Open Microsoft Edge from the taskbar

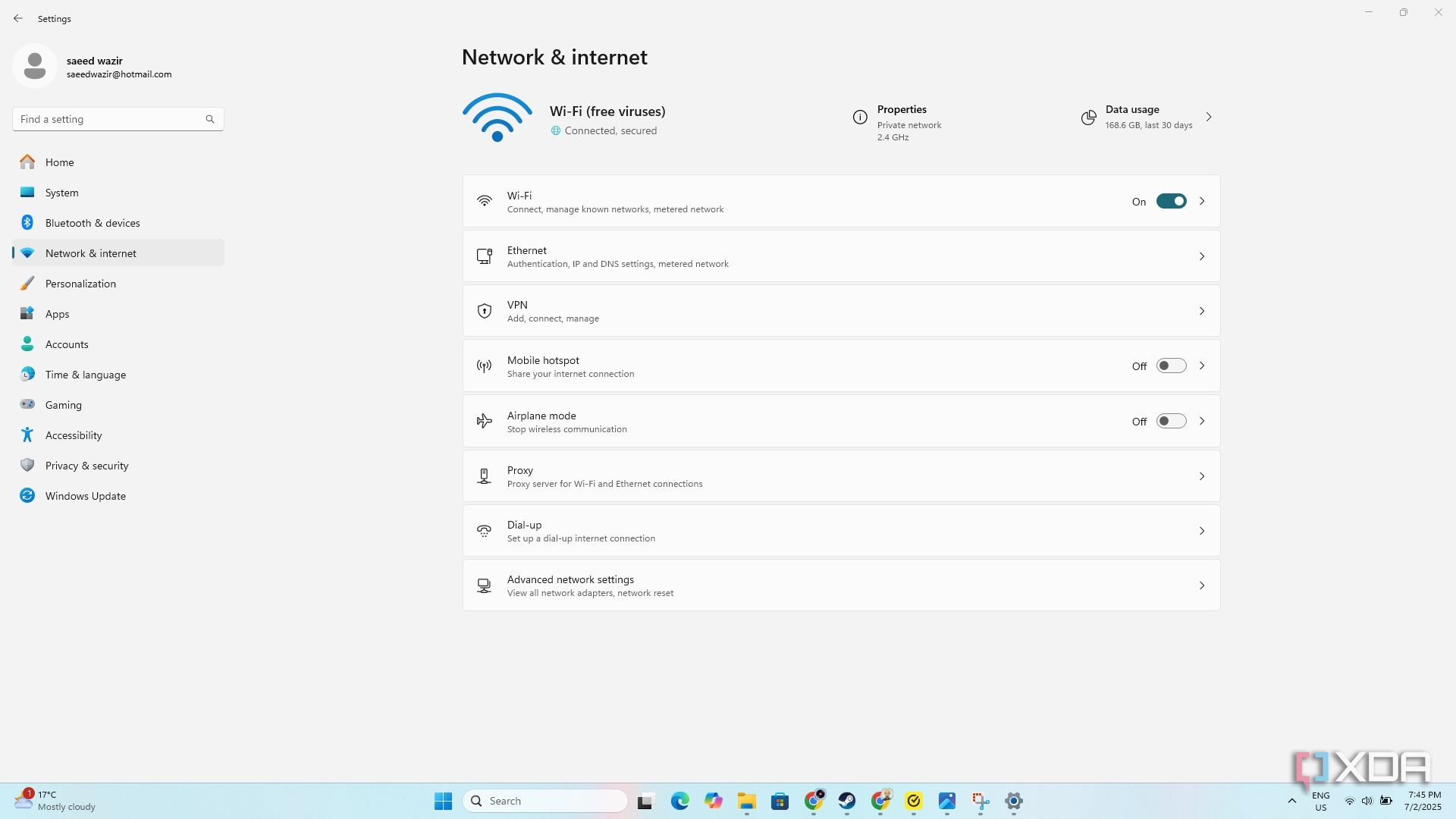coord(679,801)
